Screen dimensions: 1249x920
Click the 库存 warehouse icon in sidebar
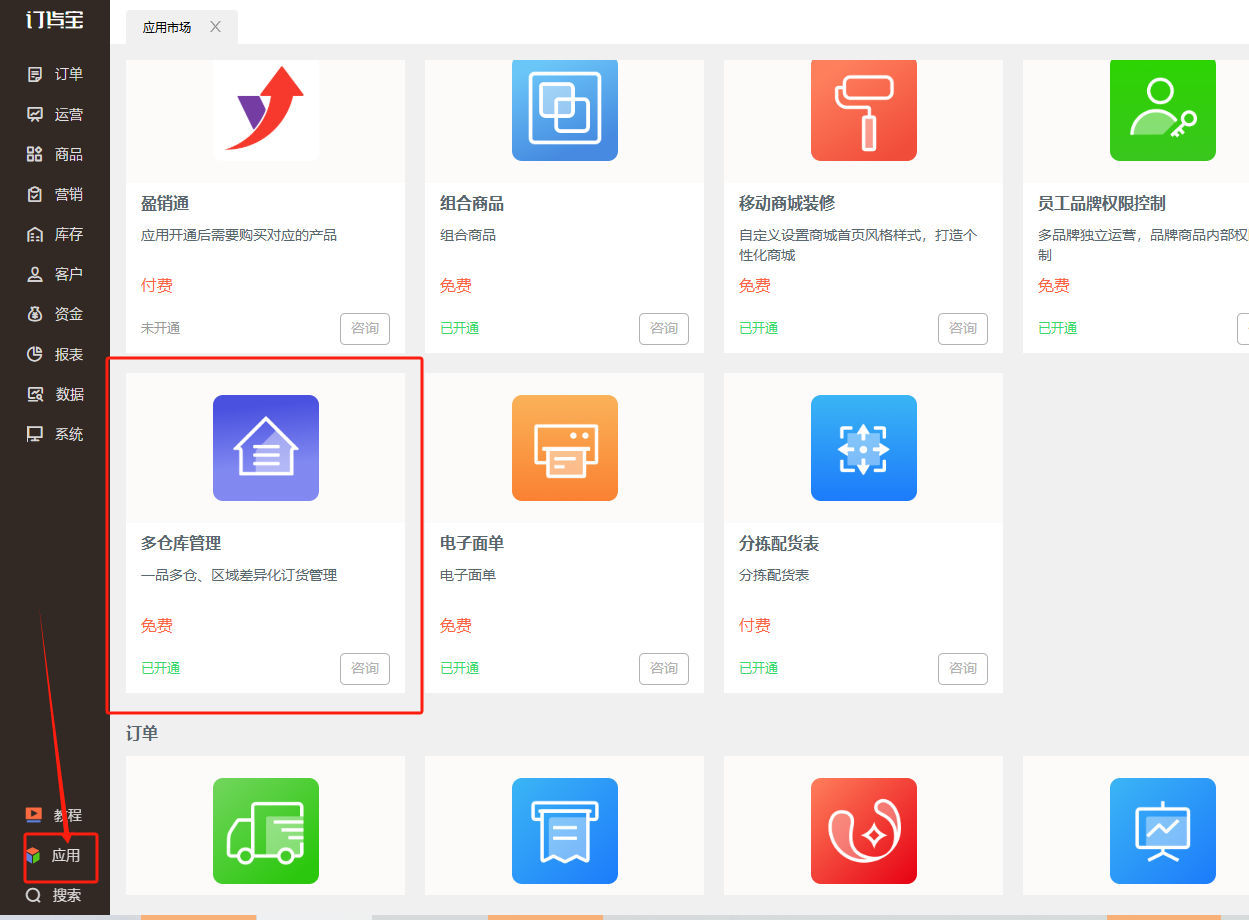tap(35, 234)
